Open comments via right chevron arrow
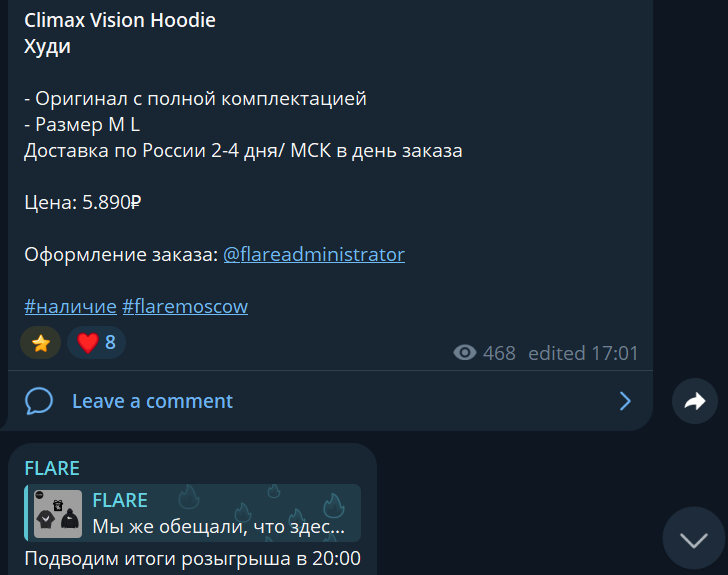 point(625,401)
